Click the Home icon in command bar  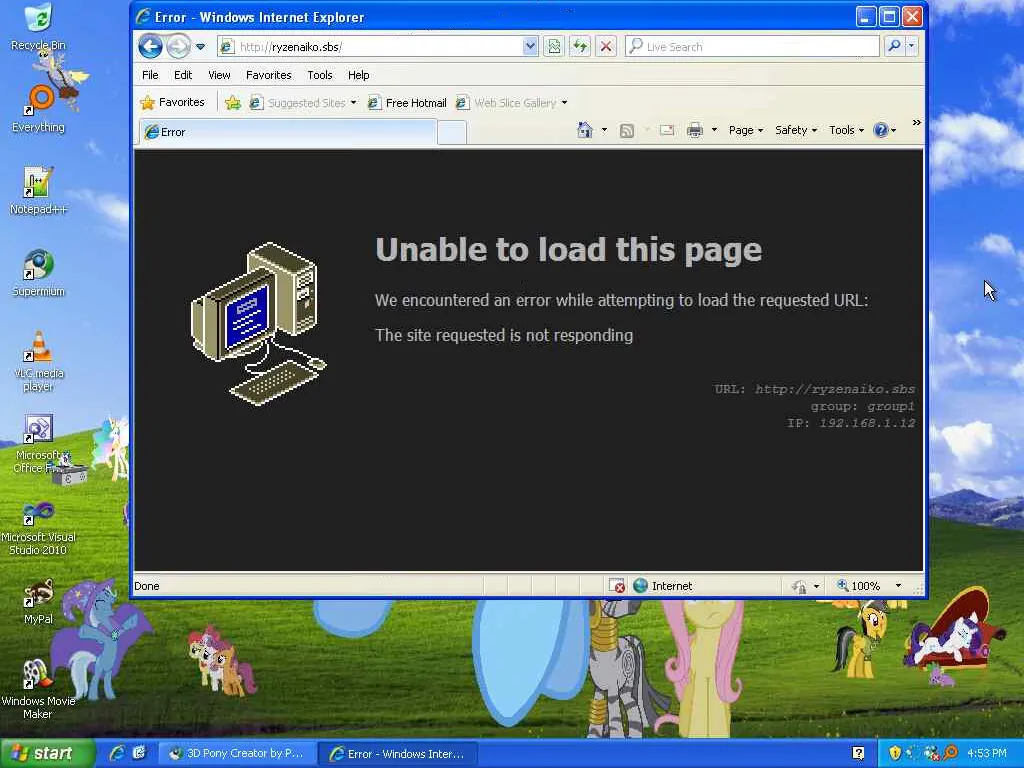(x=585, y=130)
